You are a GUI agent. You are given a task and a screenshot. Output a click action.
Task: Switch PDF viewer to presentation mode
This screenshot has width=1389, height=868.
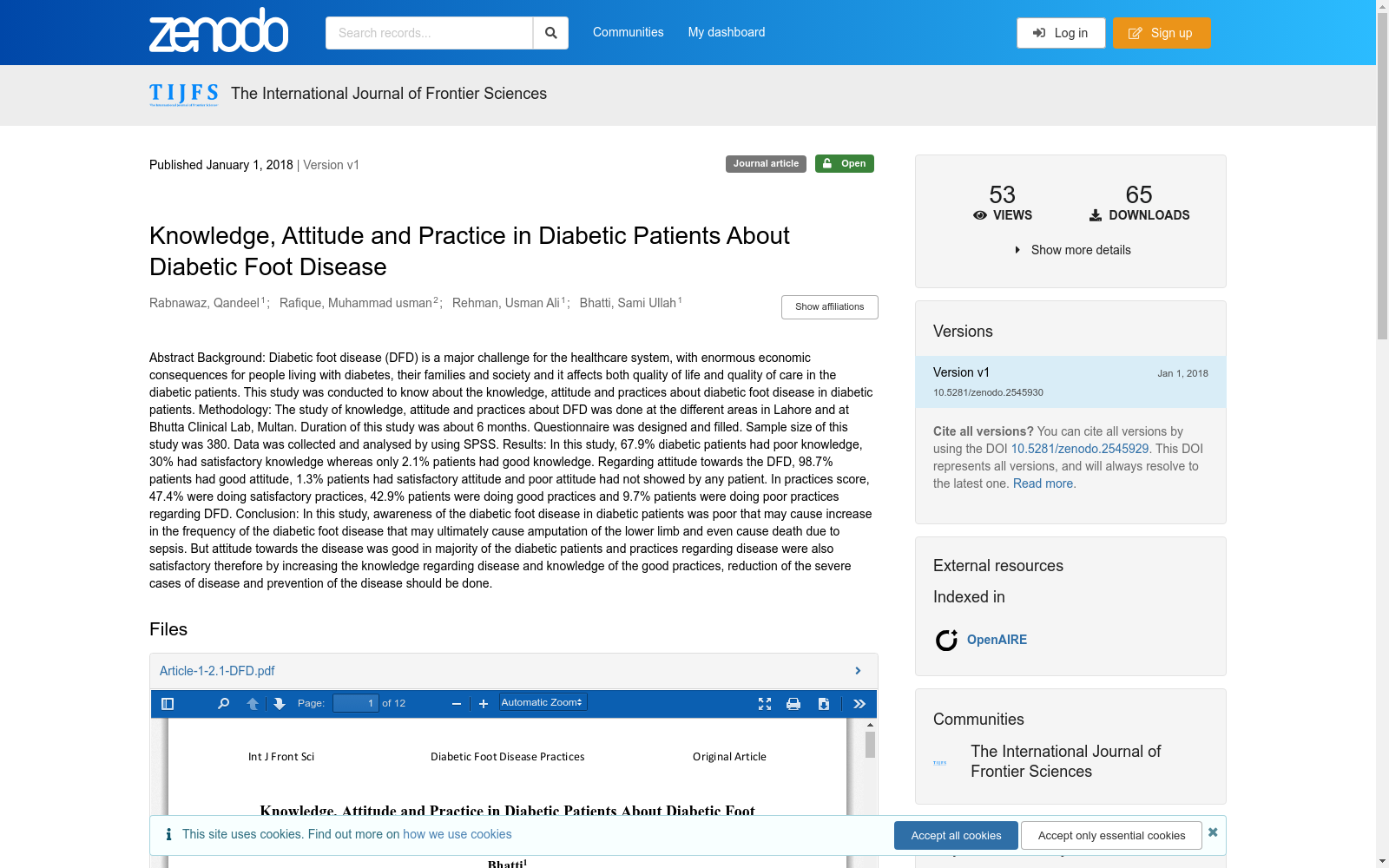(x=765, y=704)
